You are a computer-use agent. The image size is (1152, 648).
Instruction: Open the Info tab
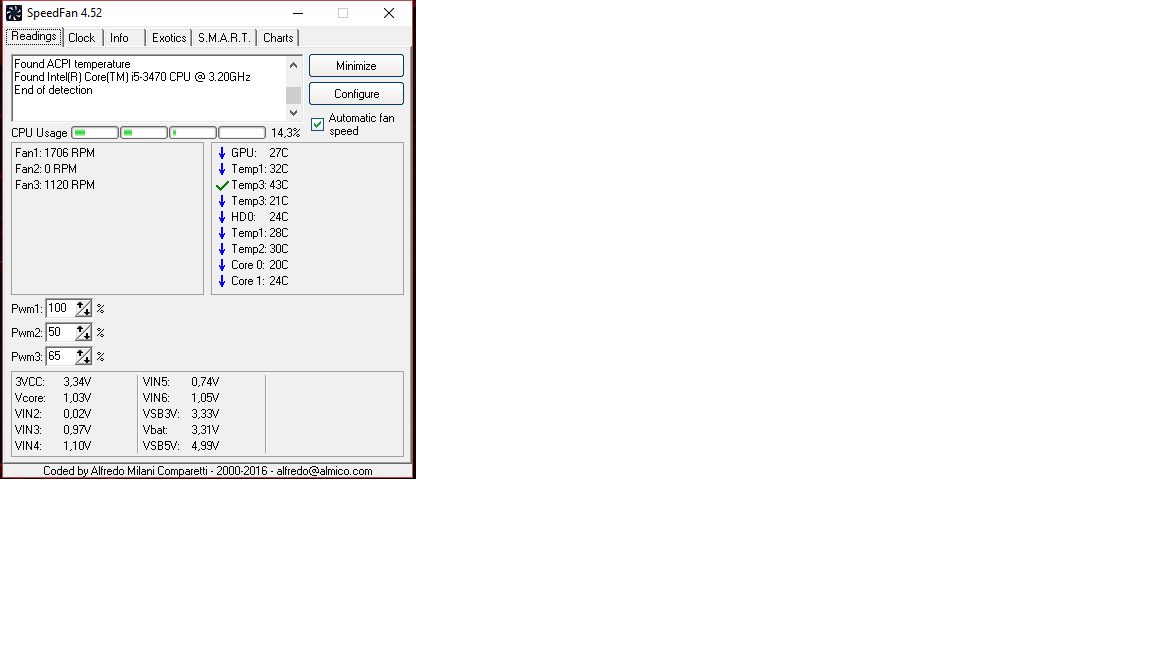[x=119, y=37]
